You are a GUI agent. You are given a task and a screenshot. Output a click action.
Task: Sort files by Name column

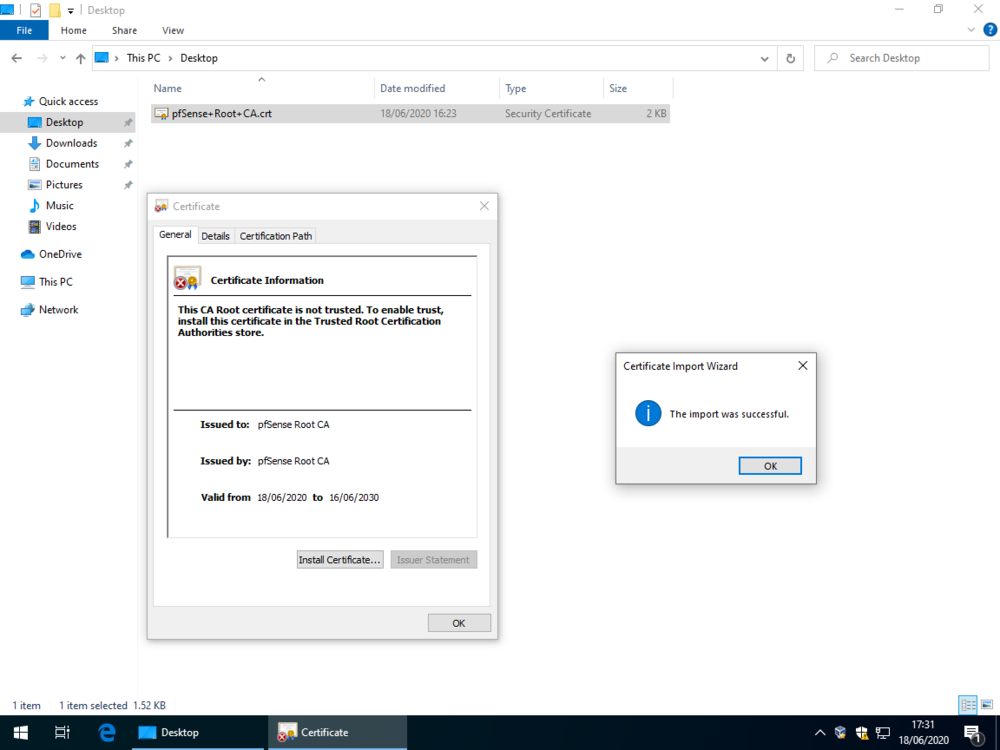pos(261,89)
